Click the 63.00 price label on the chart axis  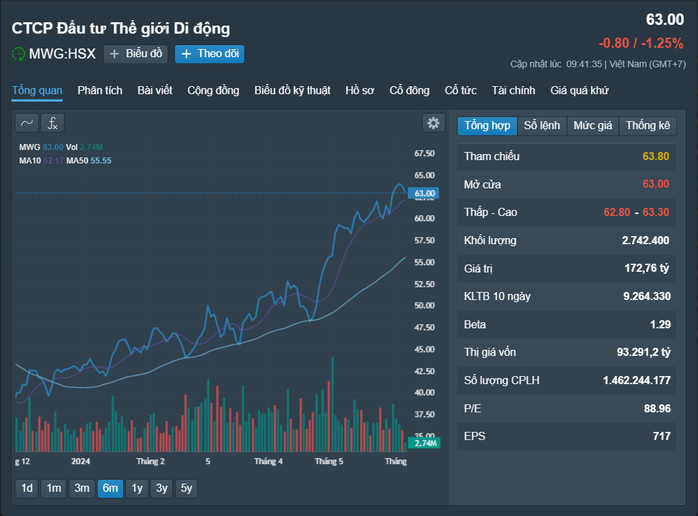tap(424, 193)
